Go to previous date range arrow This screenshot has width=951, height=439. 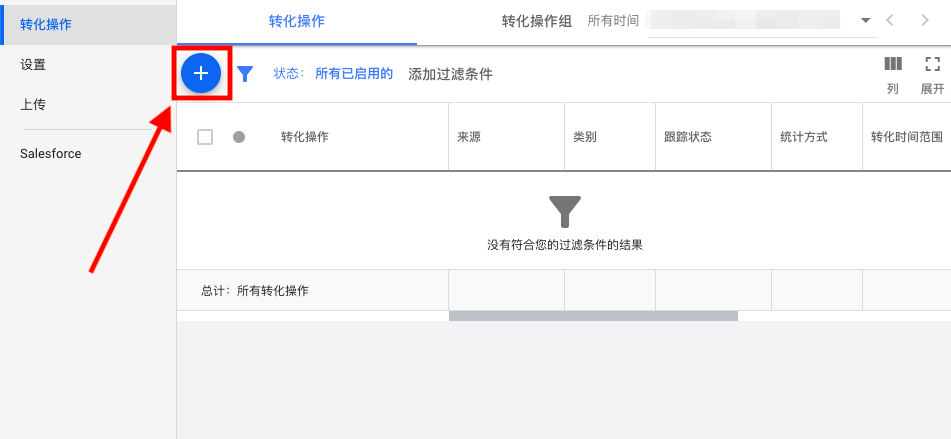890,20
